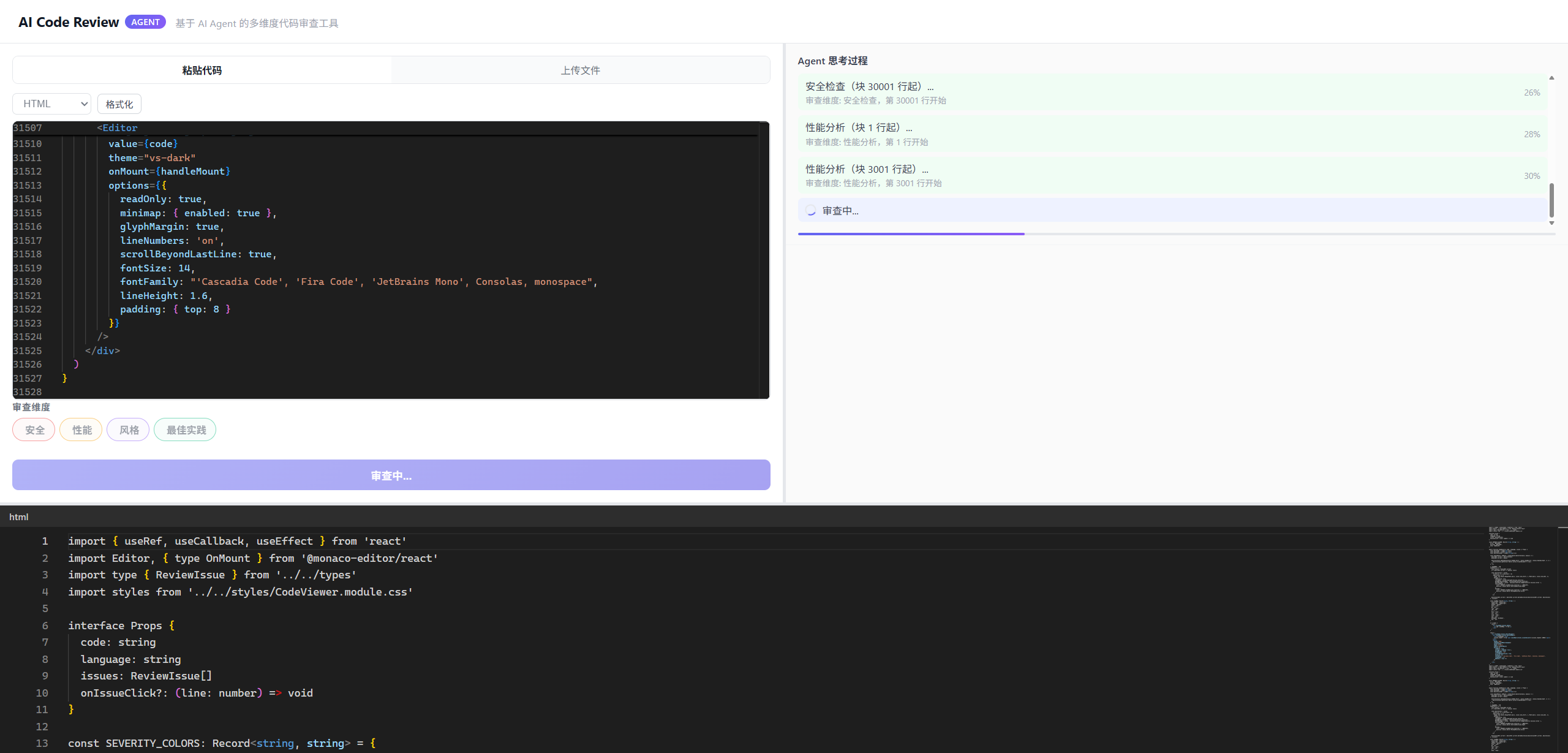Image resolution: width=1568 pixels, height=753 pixels.
Task: Click line number 6 in bottom editor
Action: 45,626
